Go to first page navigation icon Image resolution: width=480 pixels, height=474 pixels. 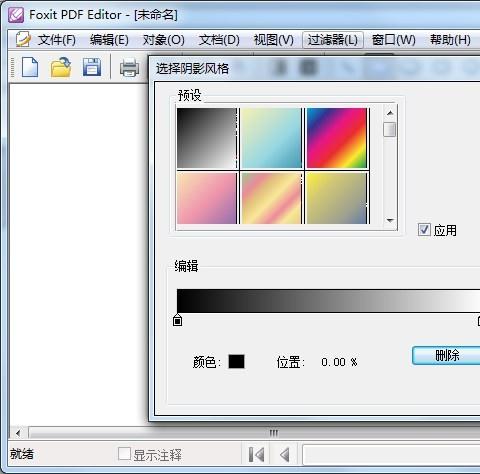(x=256, y=455)
